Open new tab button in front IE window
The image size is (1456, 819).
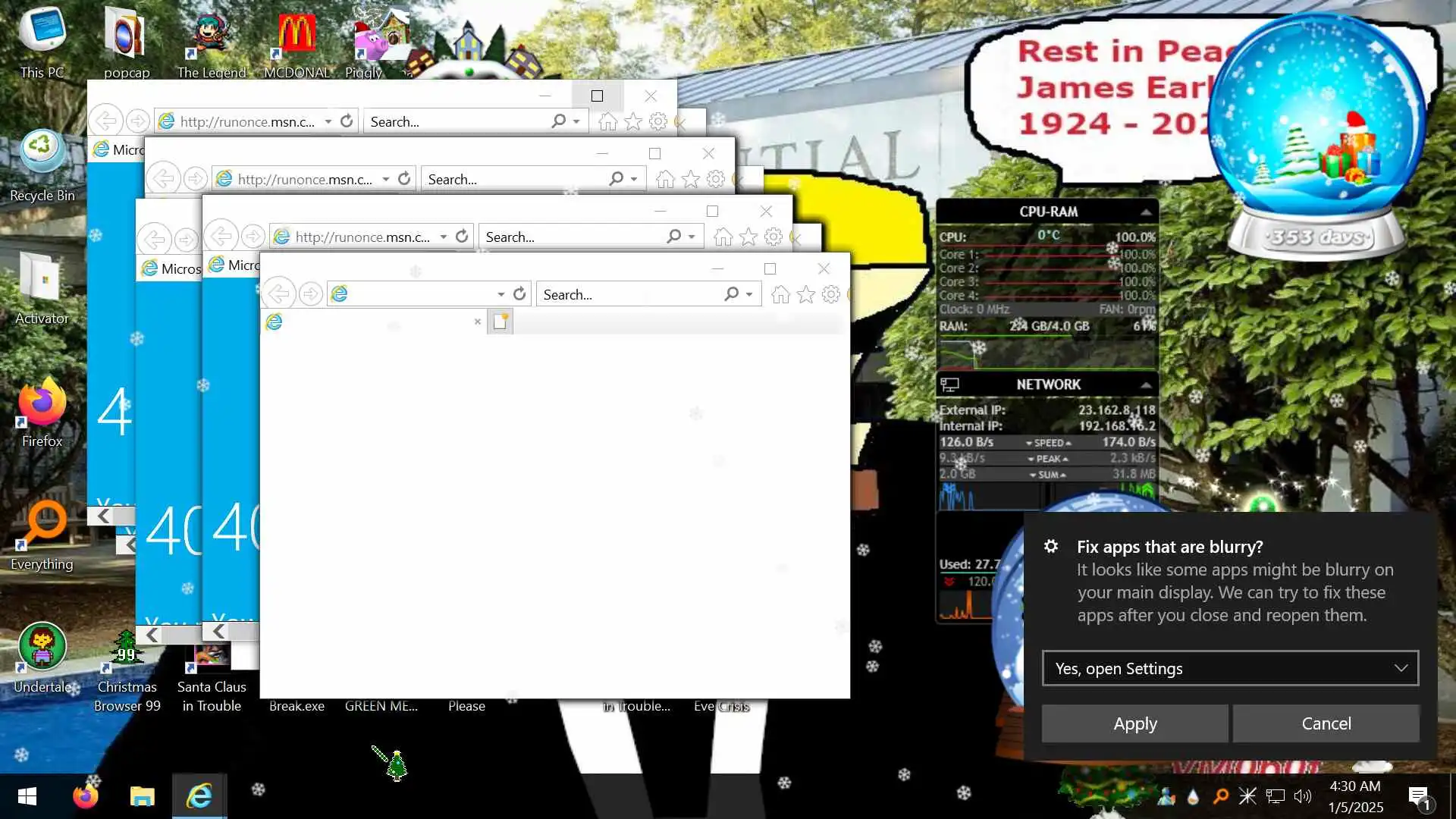pos(500,322)
